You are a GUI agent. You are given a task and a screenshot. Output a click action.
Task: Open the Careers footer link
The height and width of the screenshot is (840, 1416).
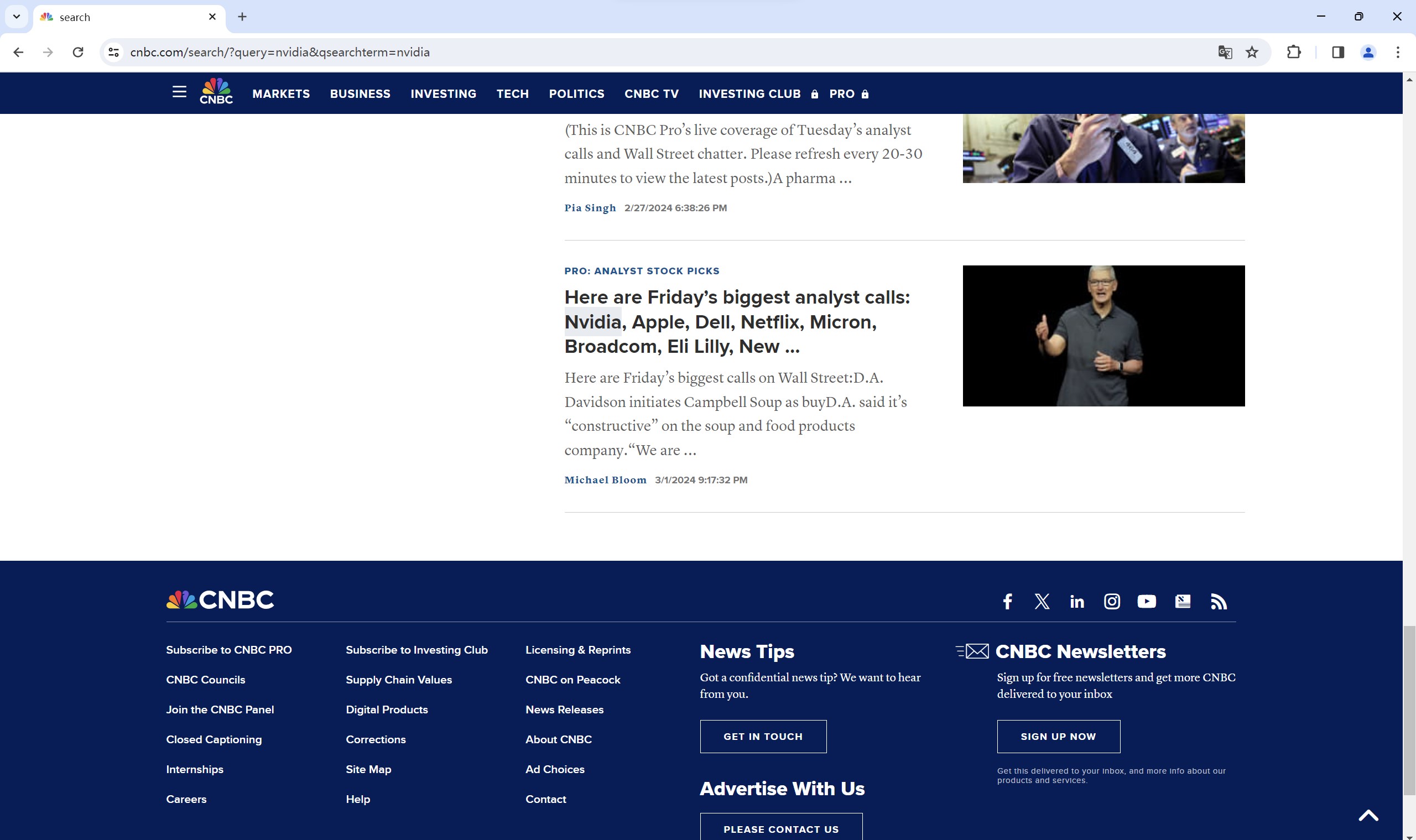click(x=186, y=799)
